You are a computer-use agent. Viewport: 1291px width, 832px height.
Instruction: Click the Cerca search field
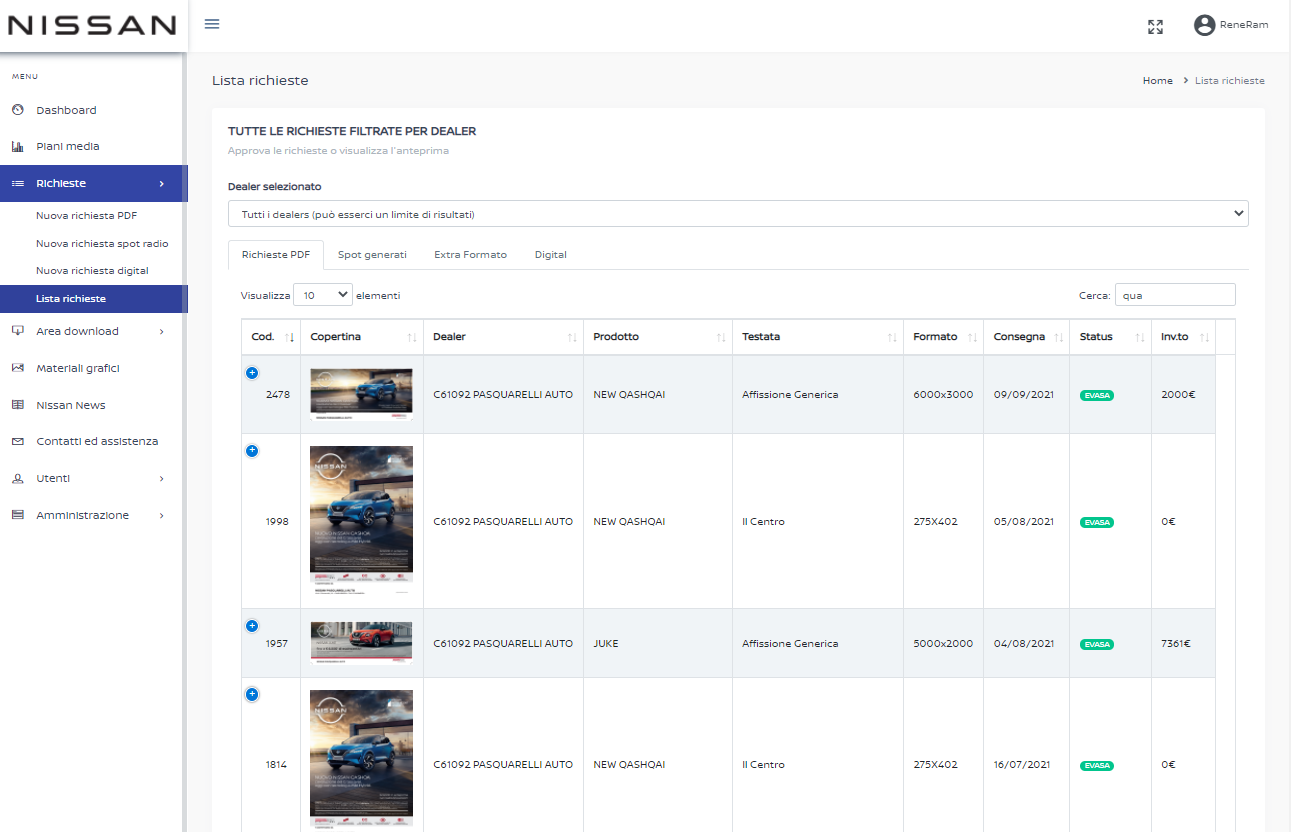tap(1175, 295)
